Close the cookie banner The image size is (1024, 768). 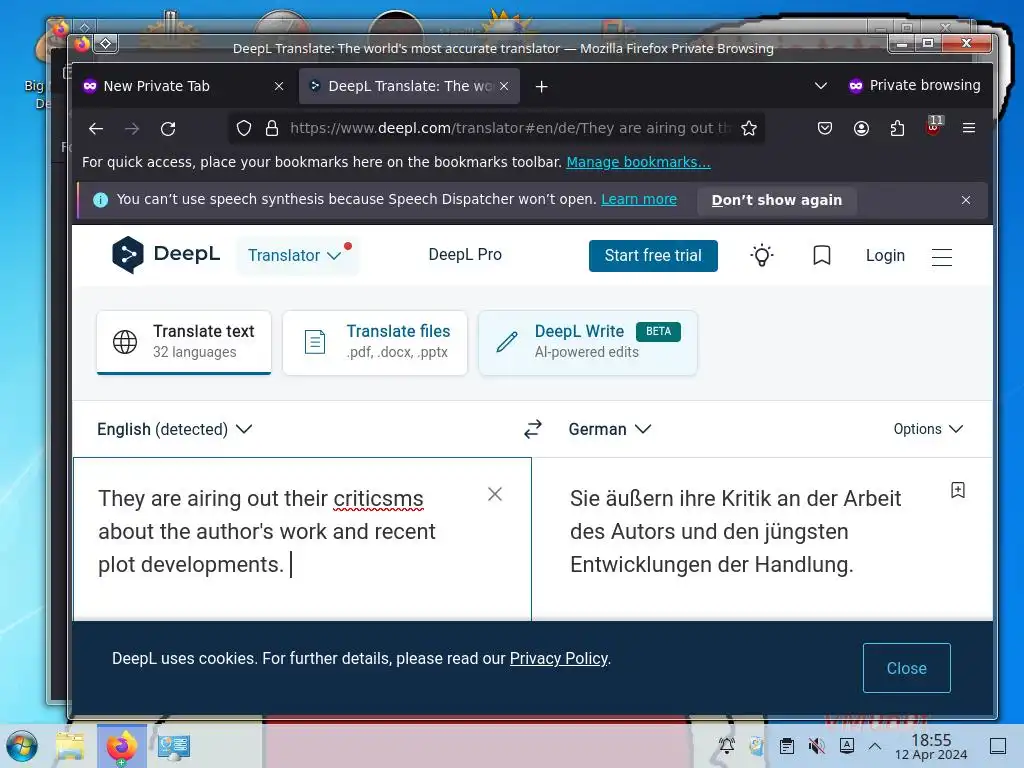[906, 668]
